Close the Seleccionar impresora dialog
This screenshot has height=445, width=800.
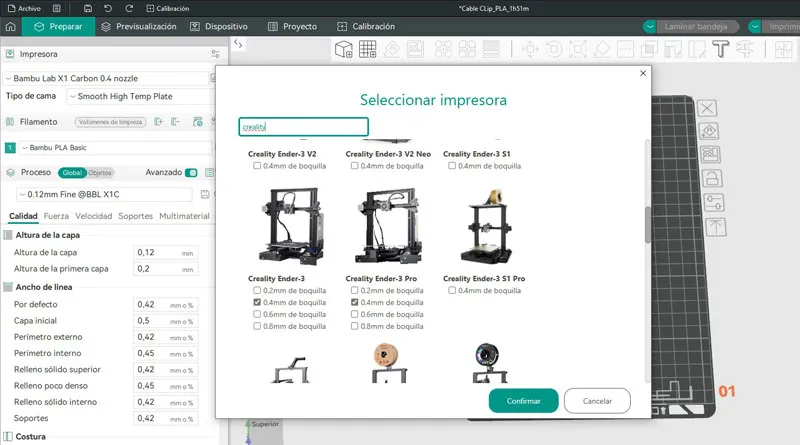(x=643, y=73)
